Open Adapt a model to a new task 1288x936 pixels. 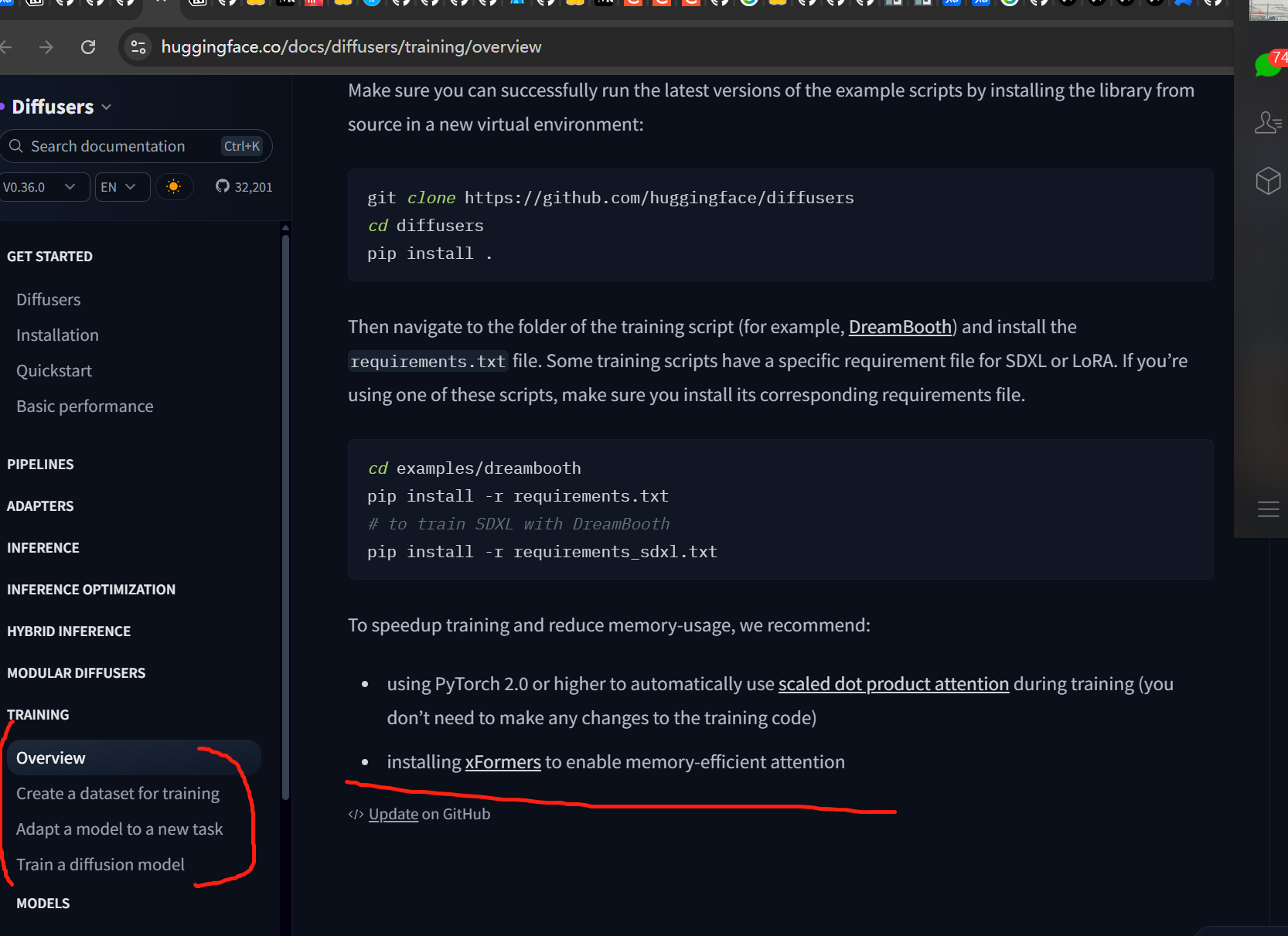pyautogui.click(x=119, y=829)
